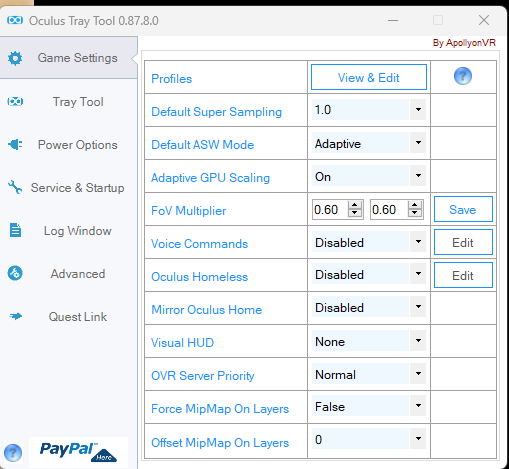Click the Tray Tool headset icon

coord(15,101)
